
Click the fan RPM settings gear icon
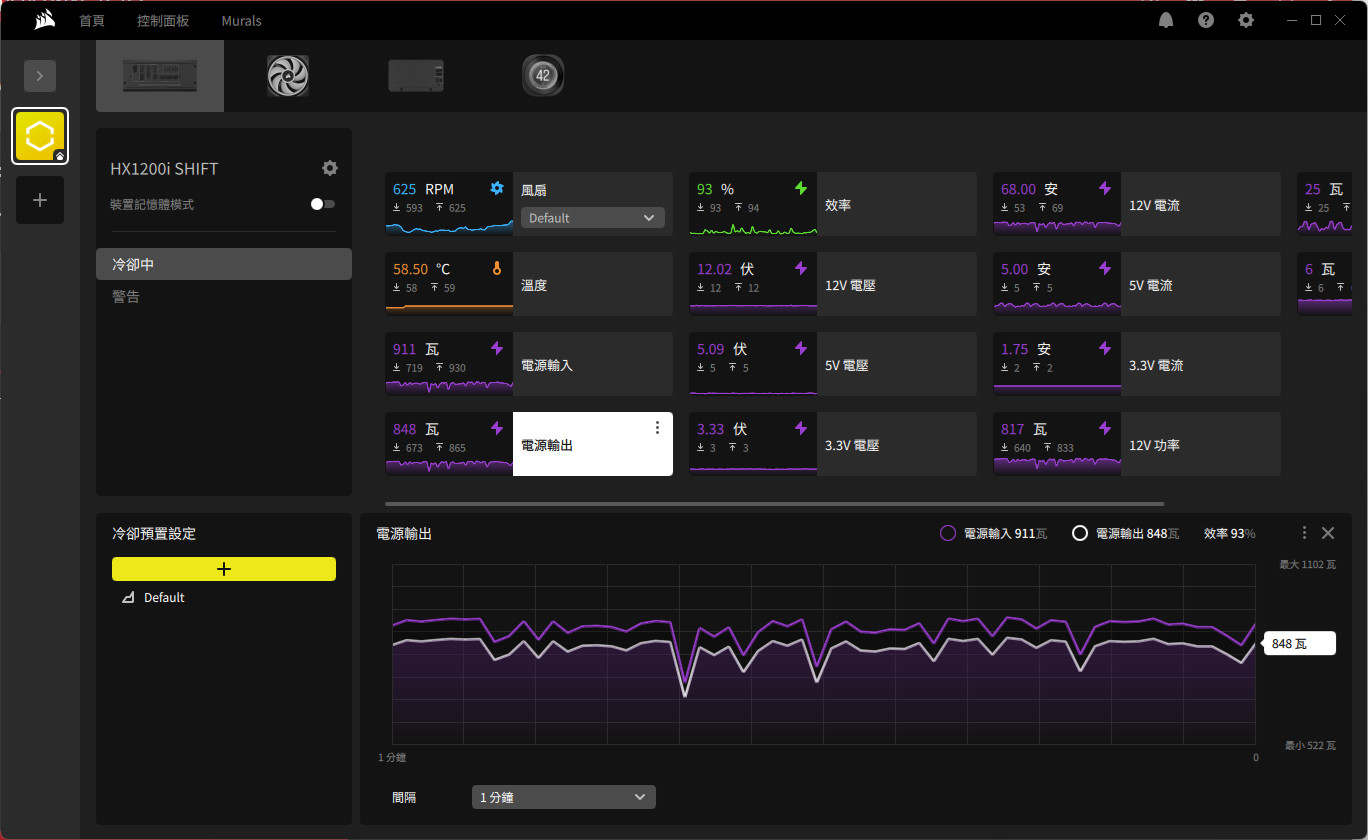pyautogui.click(x=497, y=188)
